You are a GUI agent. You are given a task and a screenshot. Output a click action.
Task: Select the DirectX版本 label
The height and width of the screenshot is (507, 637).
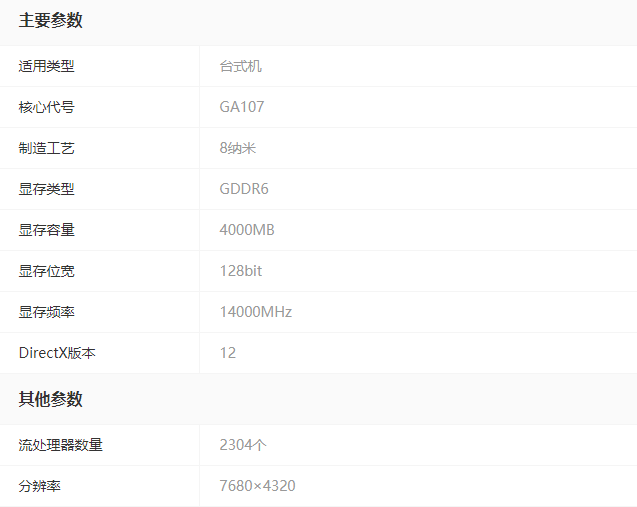click(57, 353)
